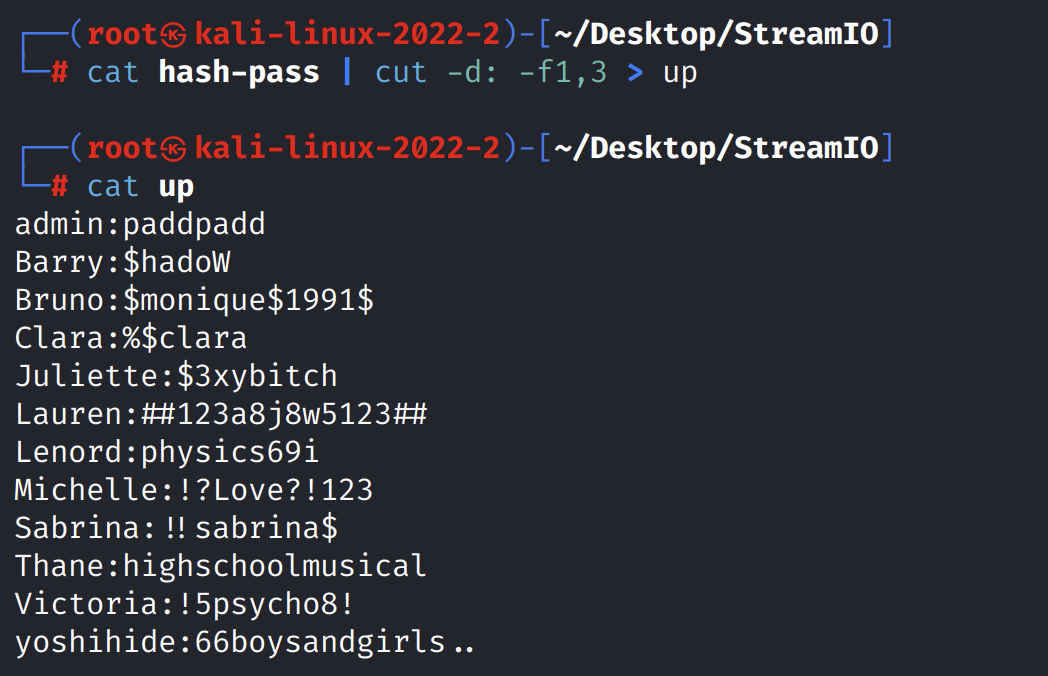Select the Sabrina credential line
Image resolution: width=1048 pixels, height=676 pixels.
[x=176, y=528]
